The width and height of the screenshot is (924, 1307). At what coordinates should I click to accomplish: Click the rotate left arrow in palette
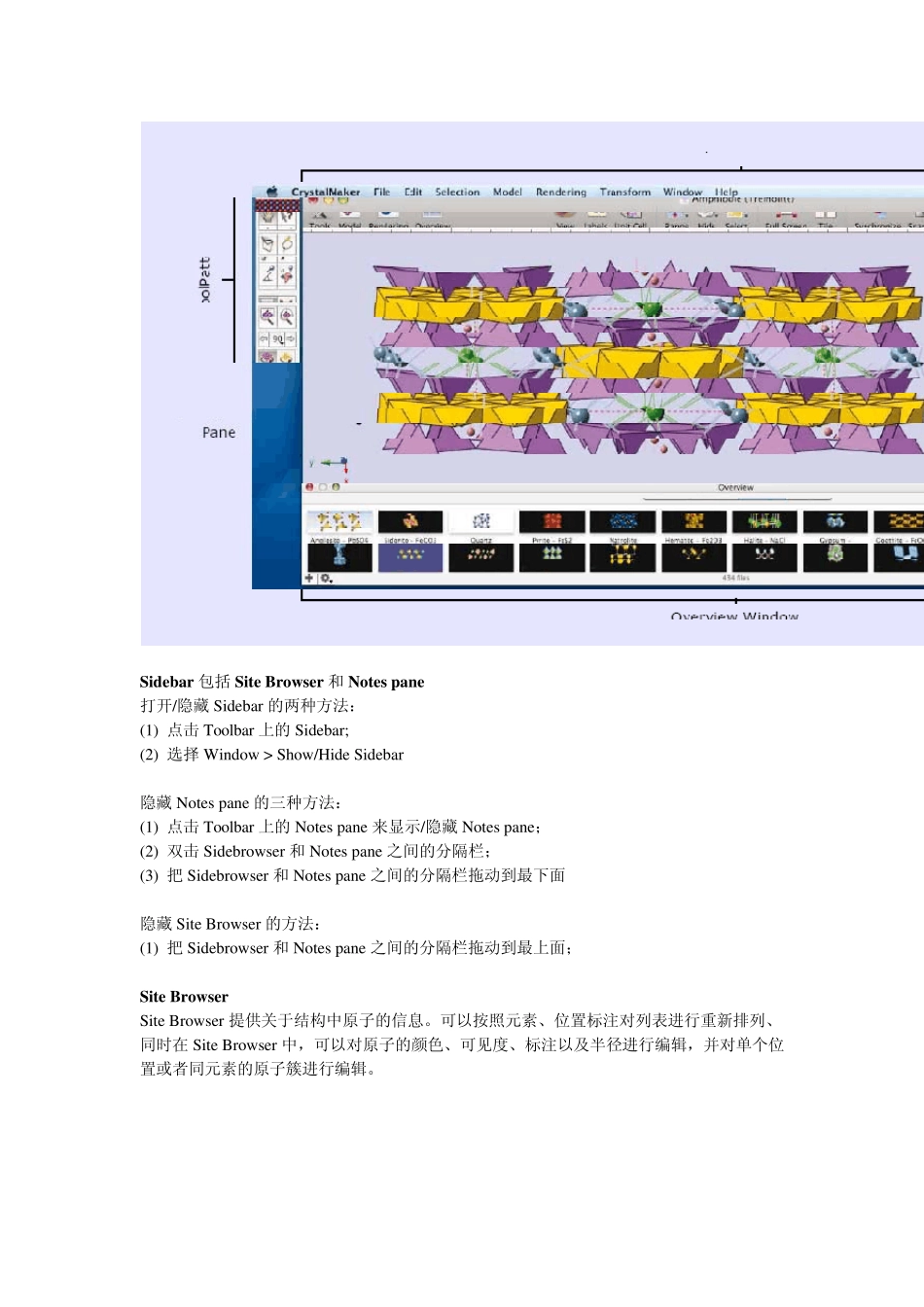264,338
